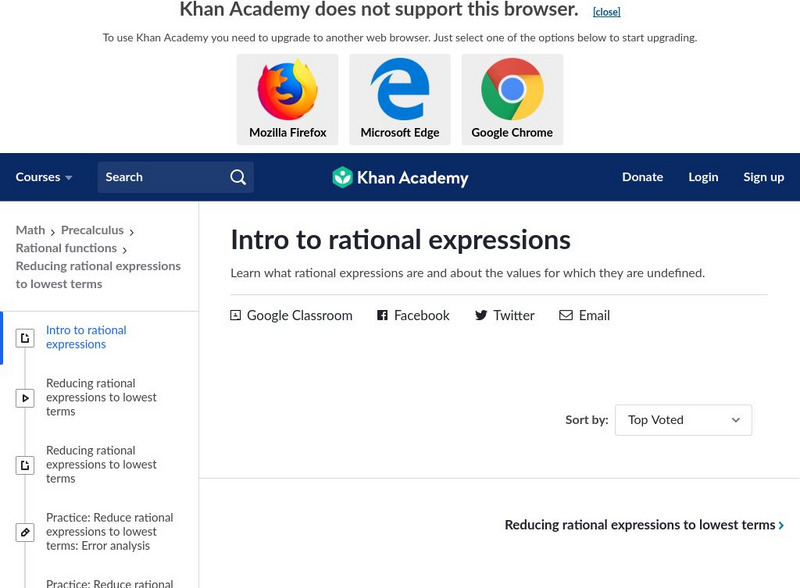Close the unsupported browser banner
This screenshot has height=588, width=800.
tap(606, 12)
